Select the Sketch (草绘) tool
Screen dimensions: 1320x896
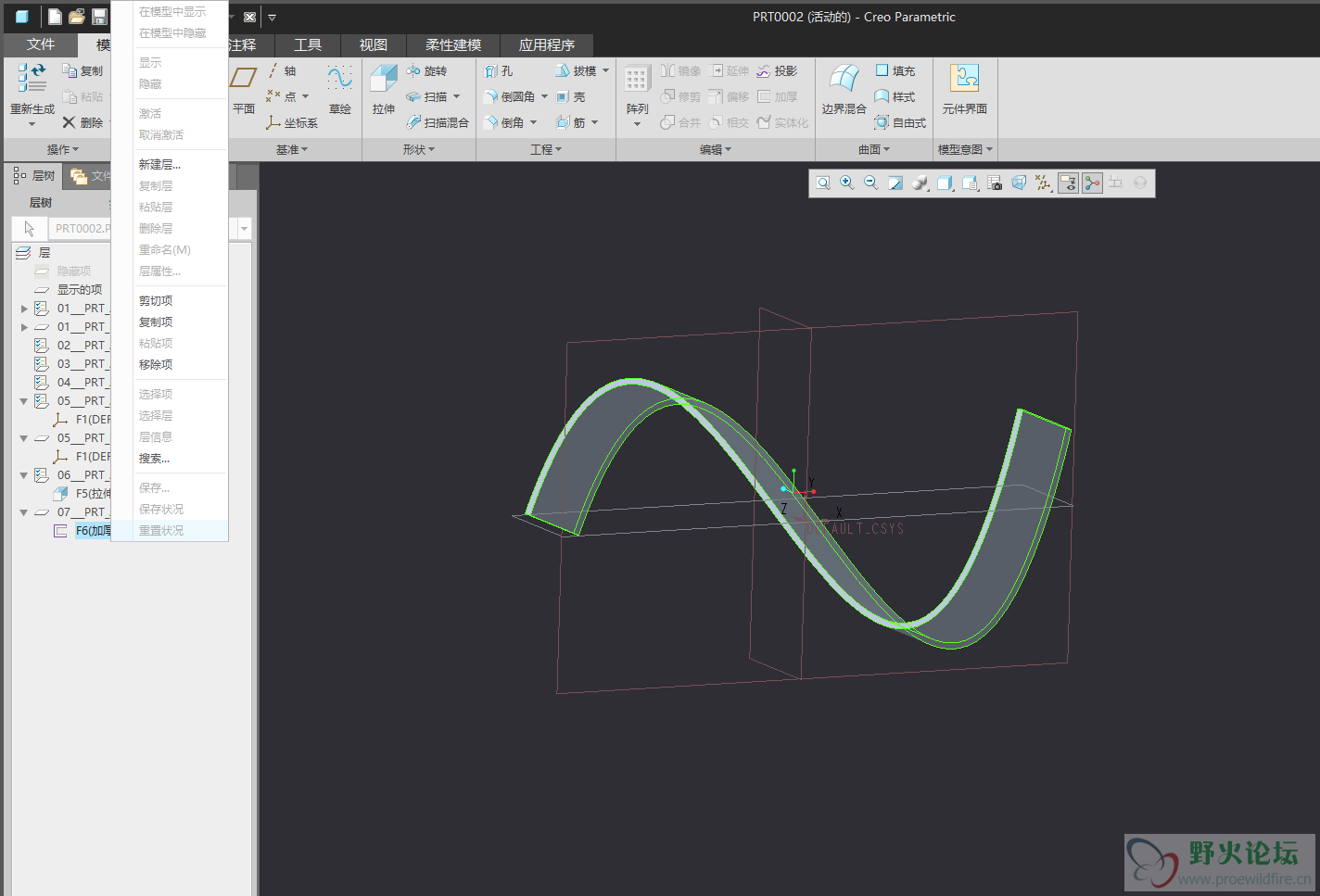[340, 90]
